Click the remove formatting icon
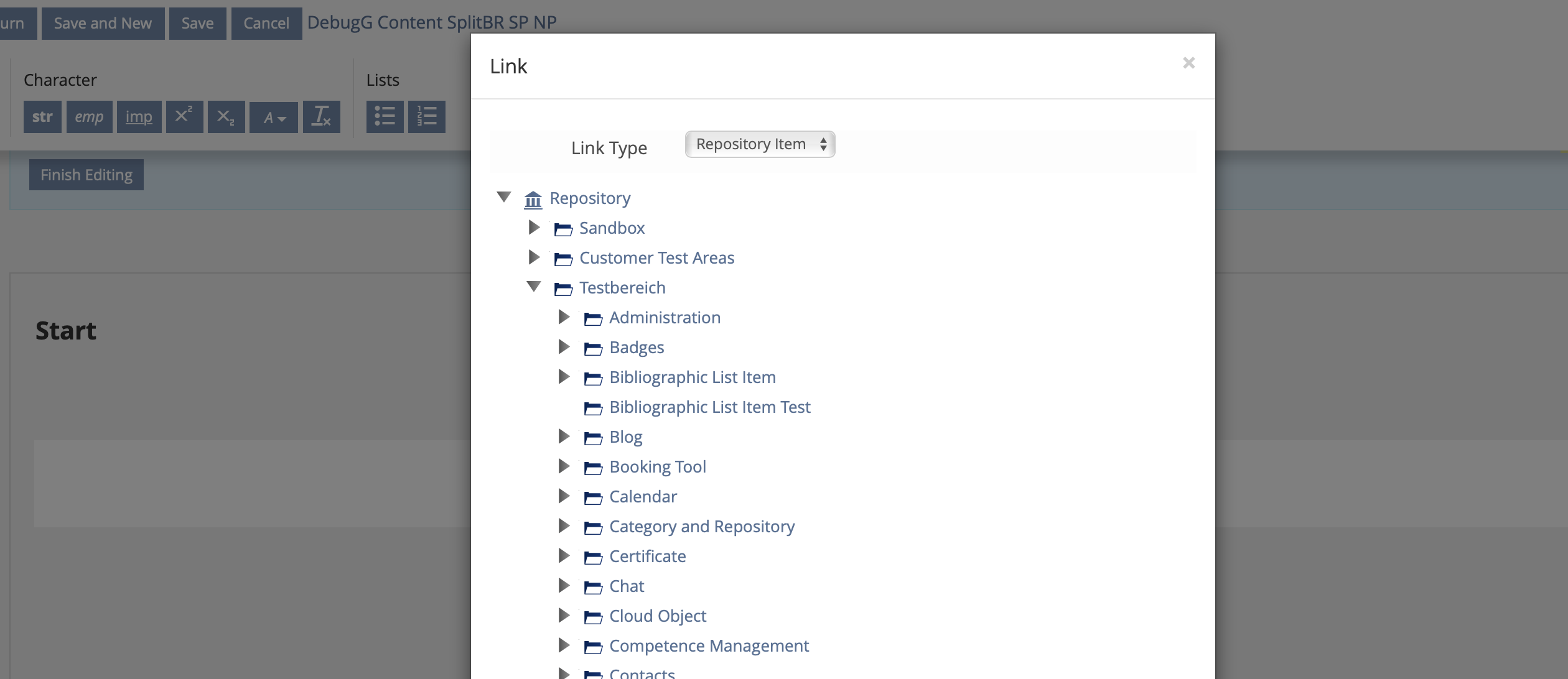Screen dimensions: 1568x679 [x=321, y=117]
